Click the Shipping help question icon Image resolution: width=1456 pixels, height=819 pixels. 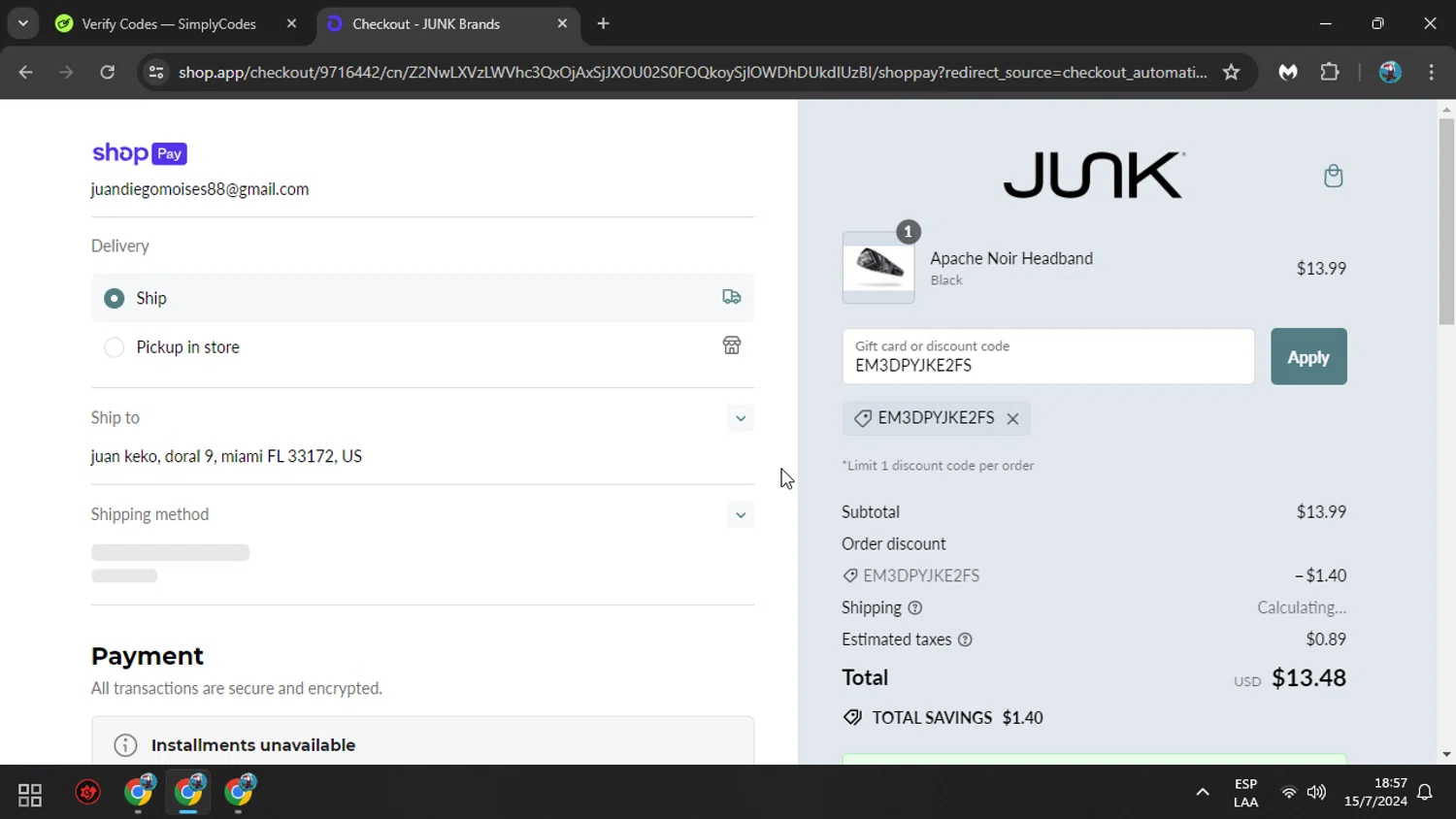(x=914, y=608)
